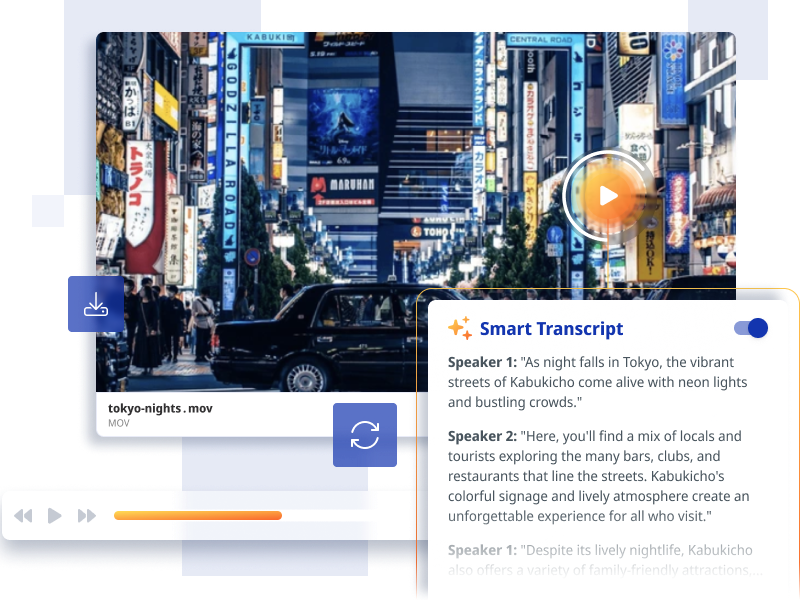Click the bold Speaker 2 label
This screenshot has width=800, height=600.
(x=482, y=436)
